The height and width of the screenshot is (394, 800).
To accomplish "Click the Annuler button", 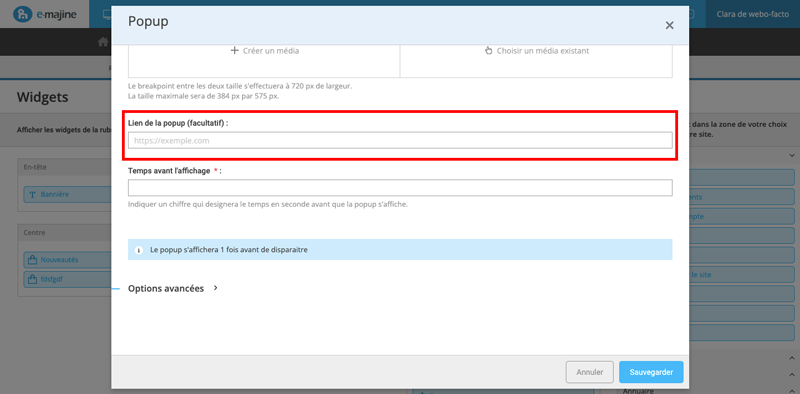I will (x=590, y=372).
